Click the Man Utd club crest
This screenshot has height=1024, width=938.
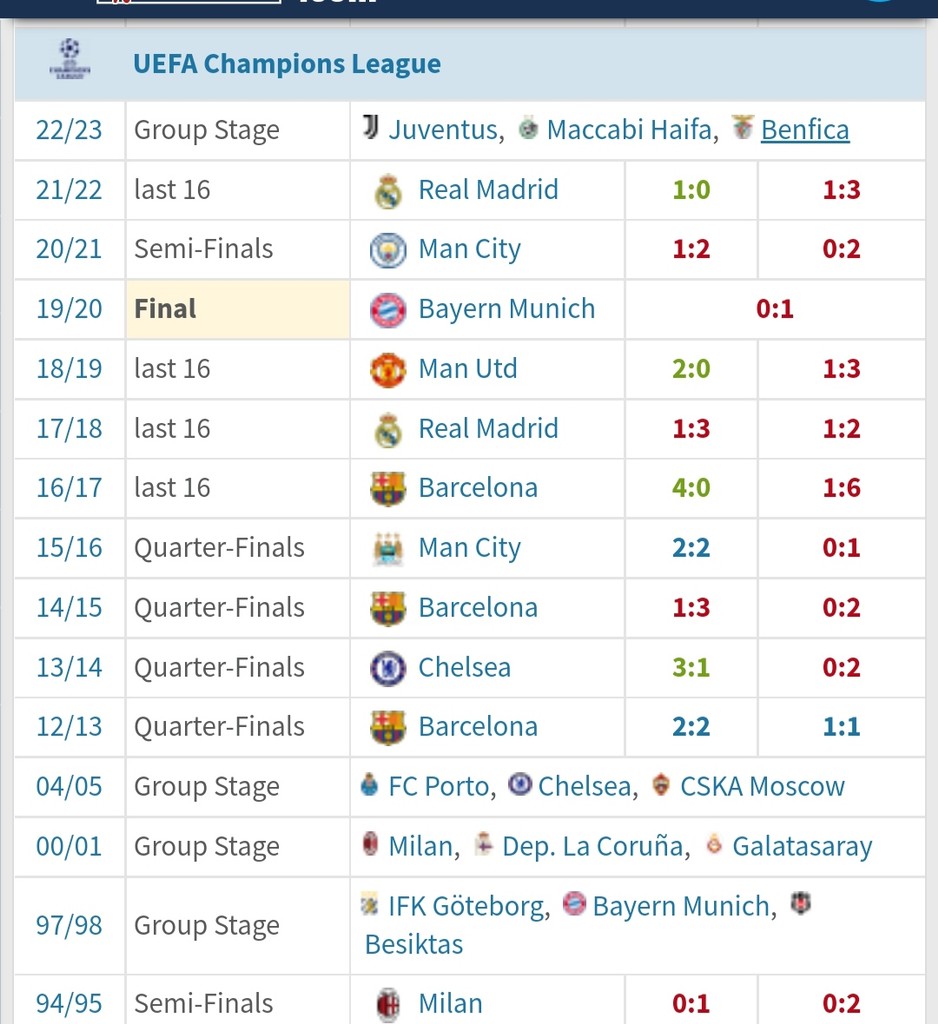coord(388,369)
